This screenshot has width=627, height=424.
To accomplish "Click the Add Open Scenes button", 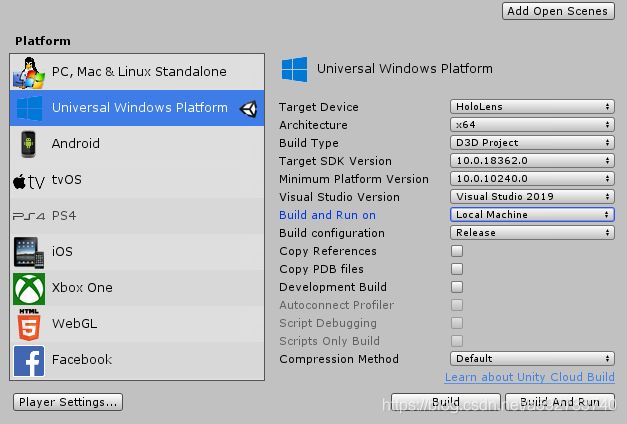I will 558,11.
